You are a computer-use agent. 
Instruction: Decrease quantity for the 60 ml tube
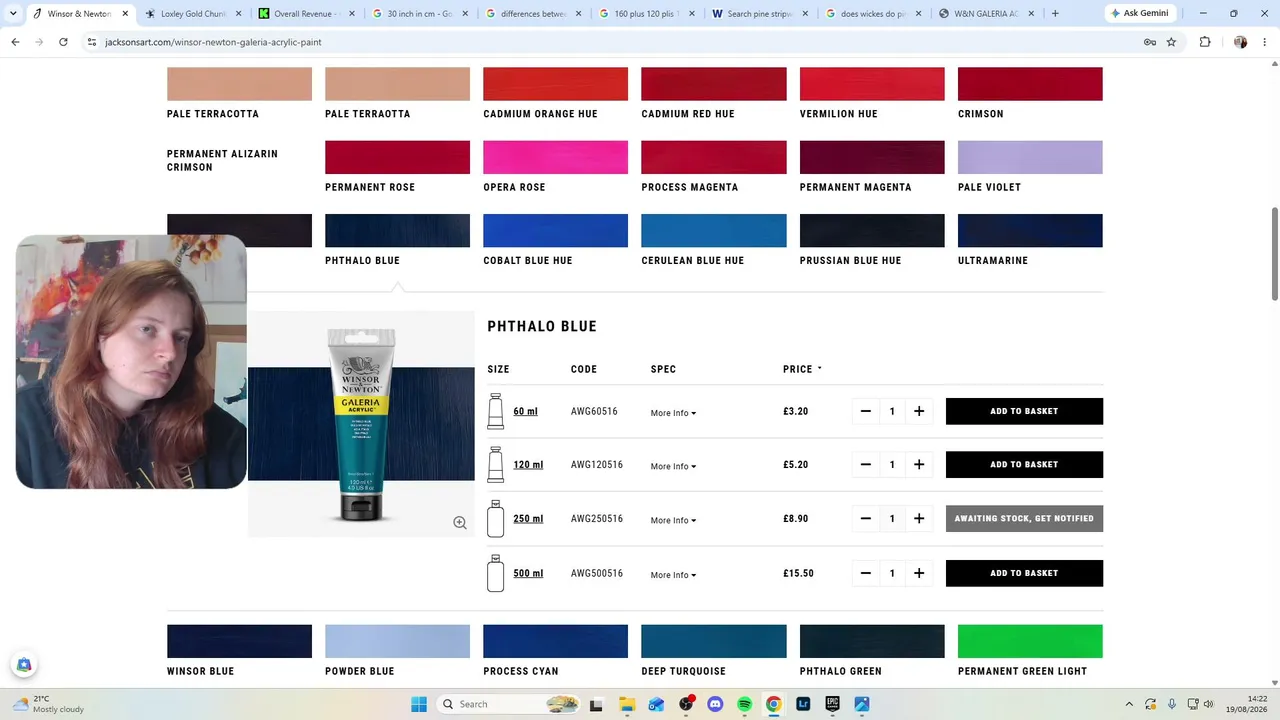(x=866, y=411)
